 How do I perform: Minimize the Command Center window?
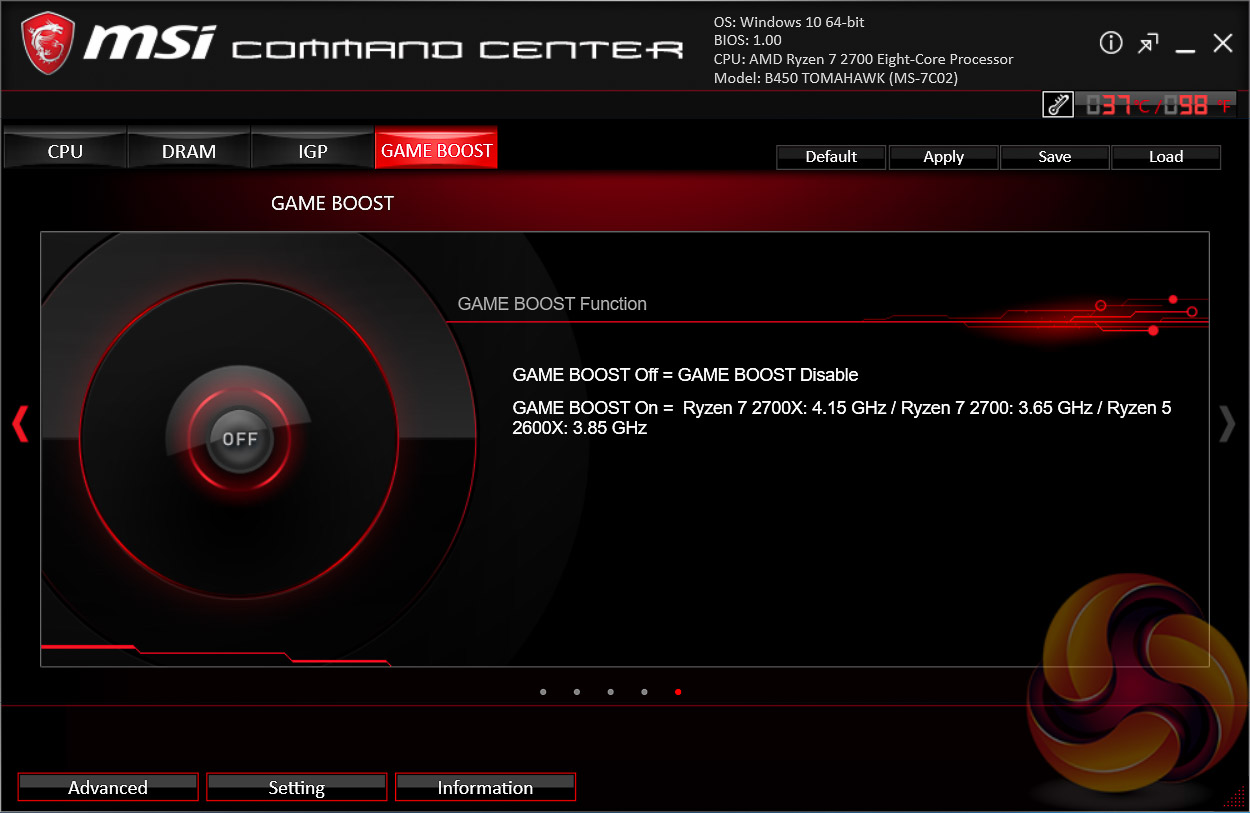pyautogui.click(x=1186, y=49)
